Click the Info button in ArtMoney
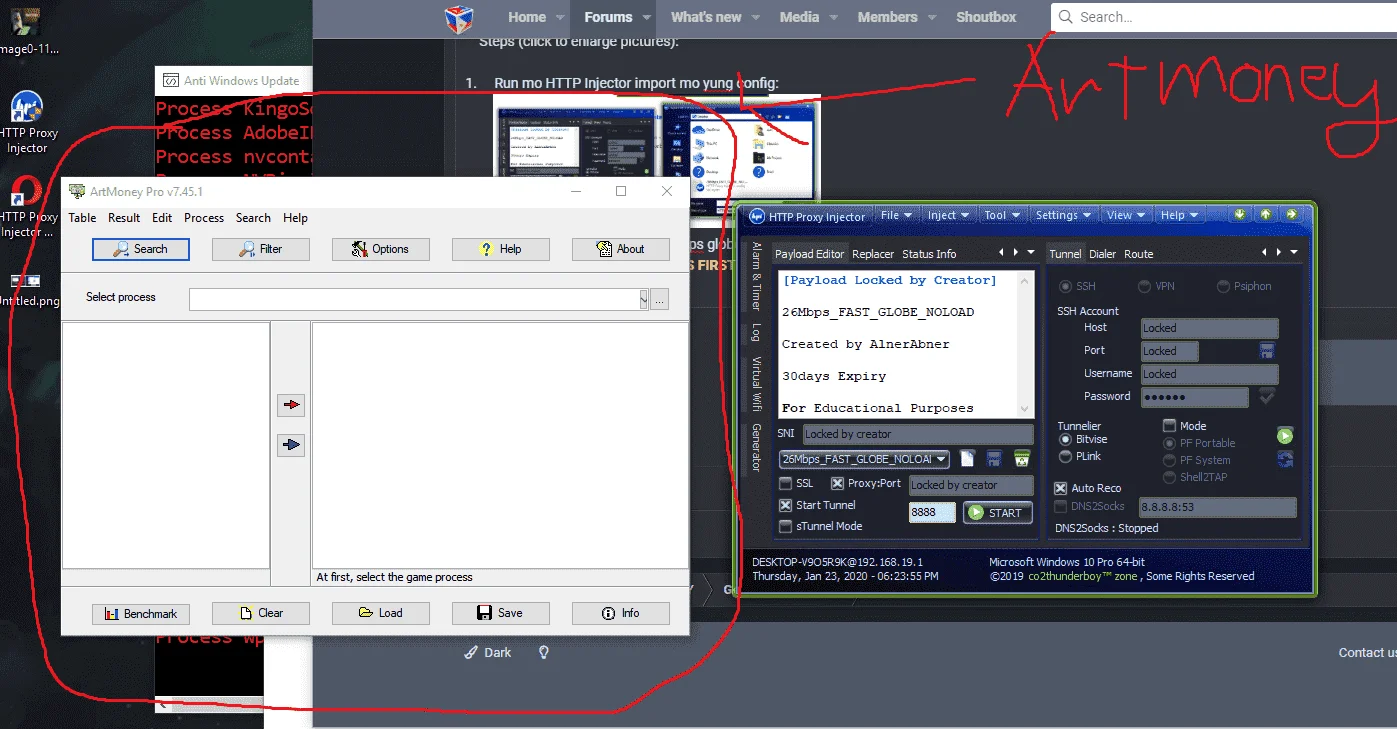The height and width of the screenshot is (729, 1397). click(x=621, y=613)
